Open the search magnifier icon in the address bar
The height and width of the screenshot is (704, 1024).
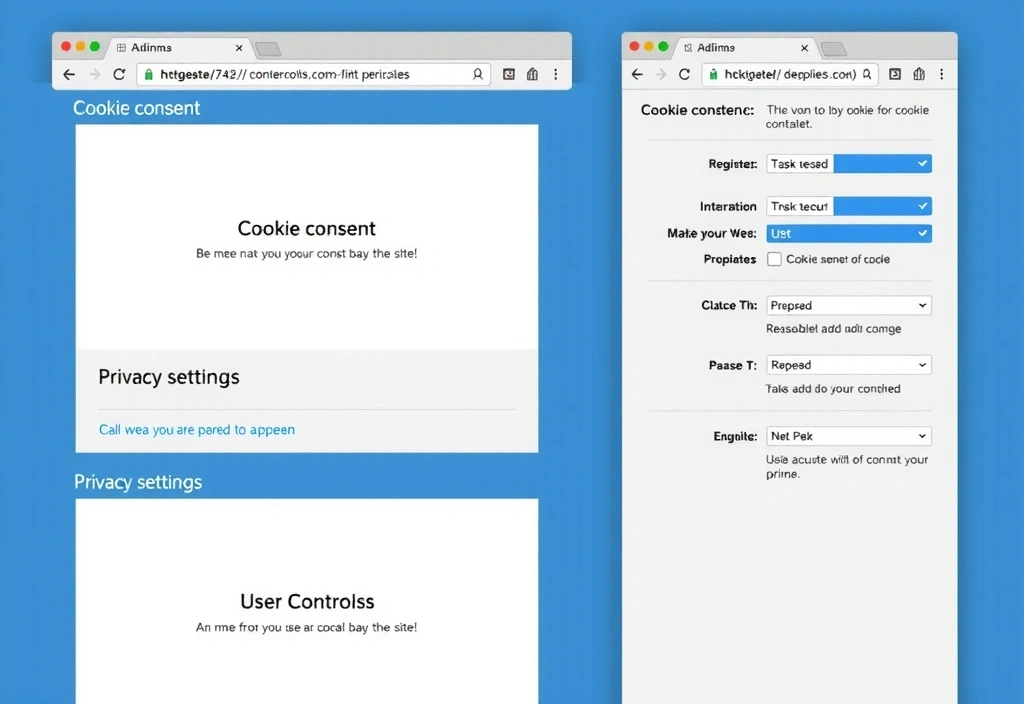[478, 74]
